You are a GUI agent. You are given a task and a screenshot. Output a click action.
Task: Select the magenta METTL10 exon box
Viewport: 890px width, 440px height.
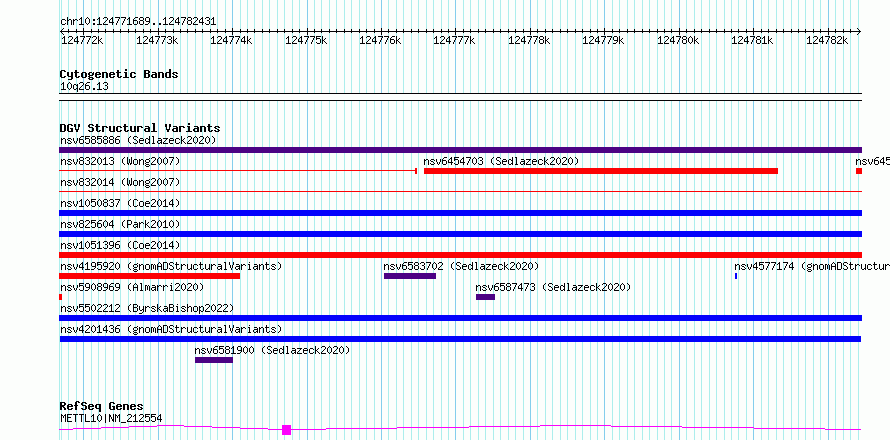[287, 430]
